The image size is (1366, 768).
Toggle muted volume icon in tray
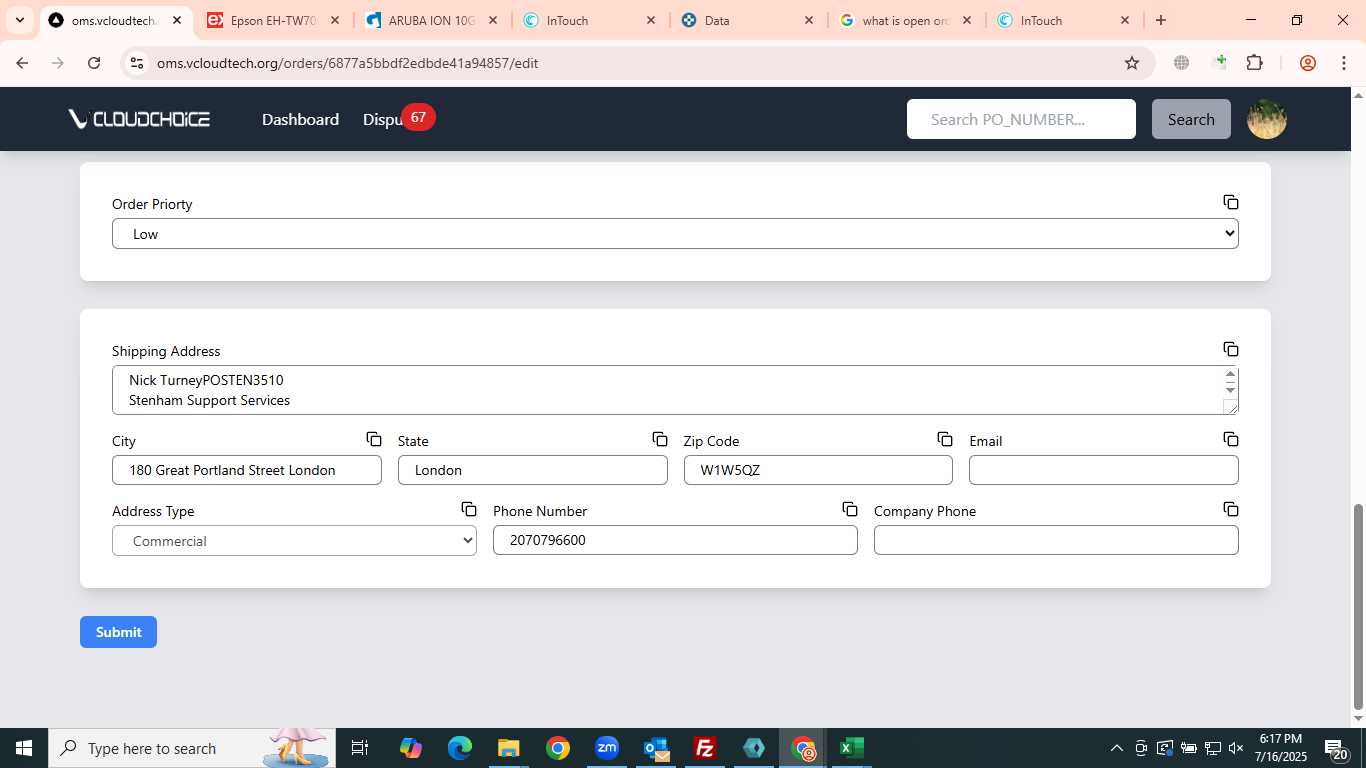coord(1236,748)
